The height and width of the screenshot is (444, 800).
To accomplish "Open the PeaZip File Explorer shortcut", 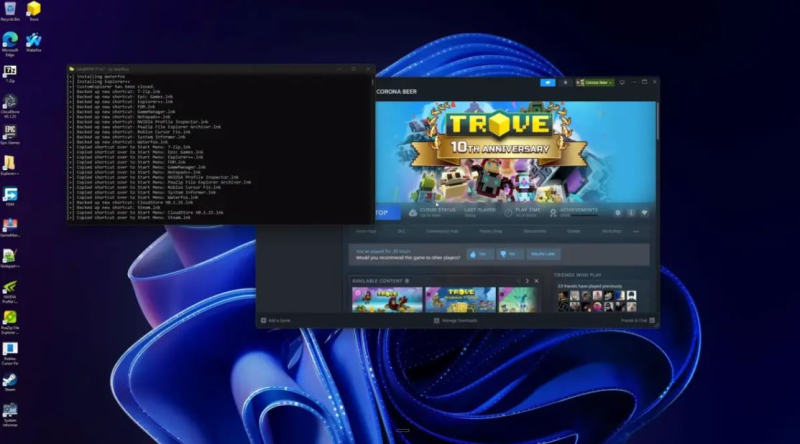I will pyautogui.click(x=10, y=323).
